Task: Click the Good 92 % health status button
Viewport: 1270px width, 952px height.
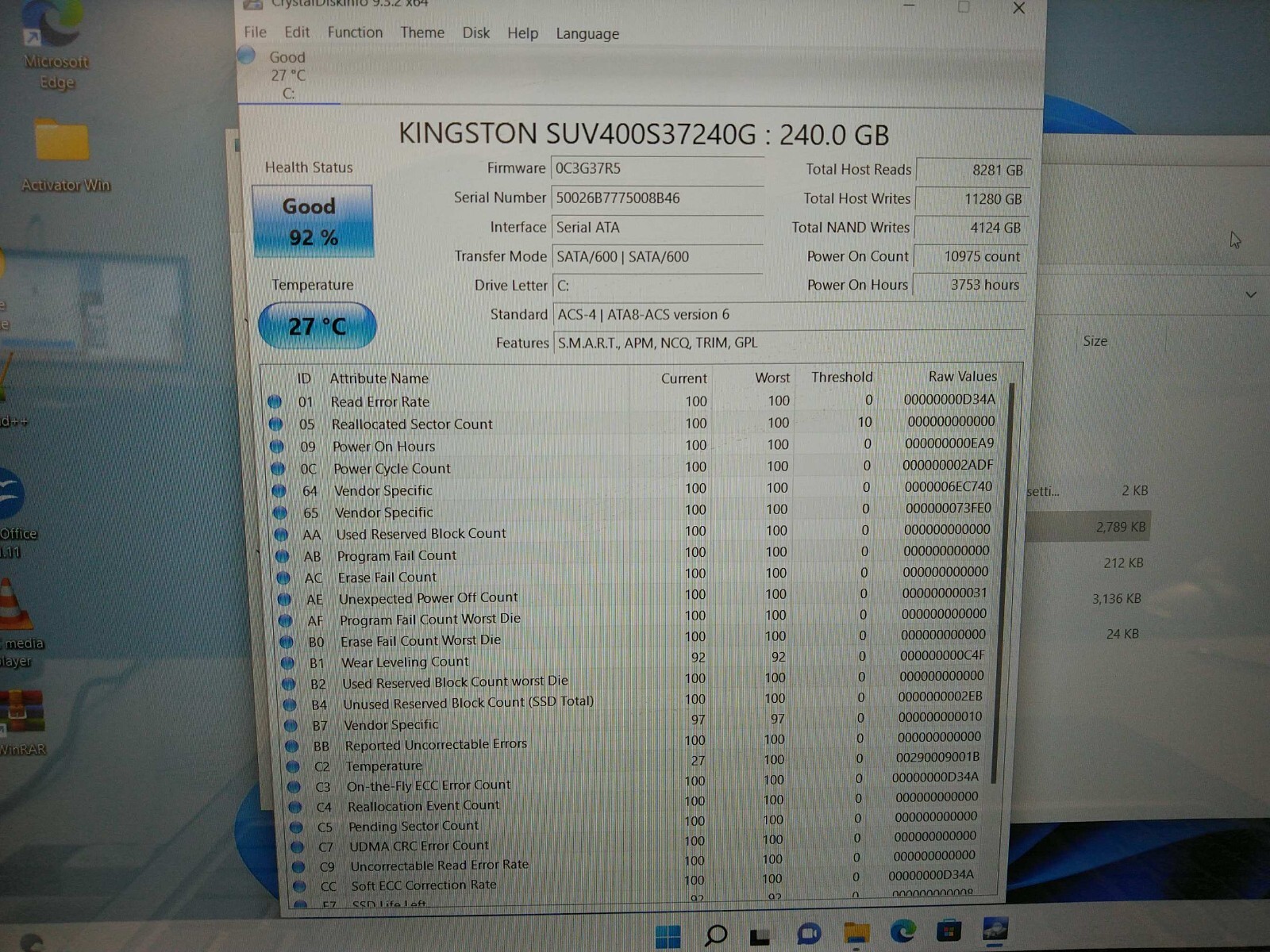Action: tap(313, 221)
